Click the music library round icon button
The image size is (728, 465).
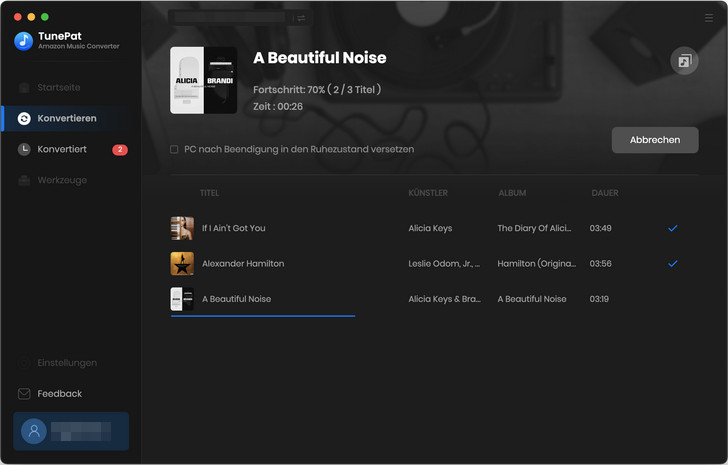click(x=684, y=61)
